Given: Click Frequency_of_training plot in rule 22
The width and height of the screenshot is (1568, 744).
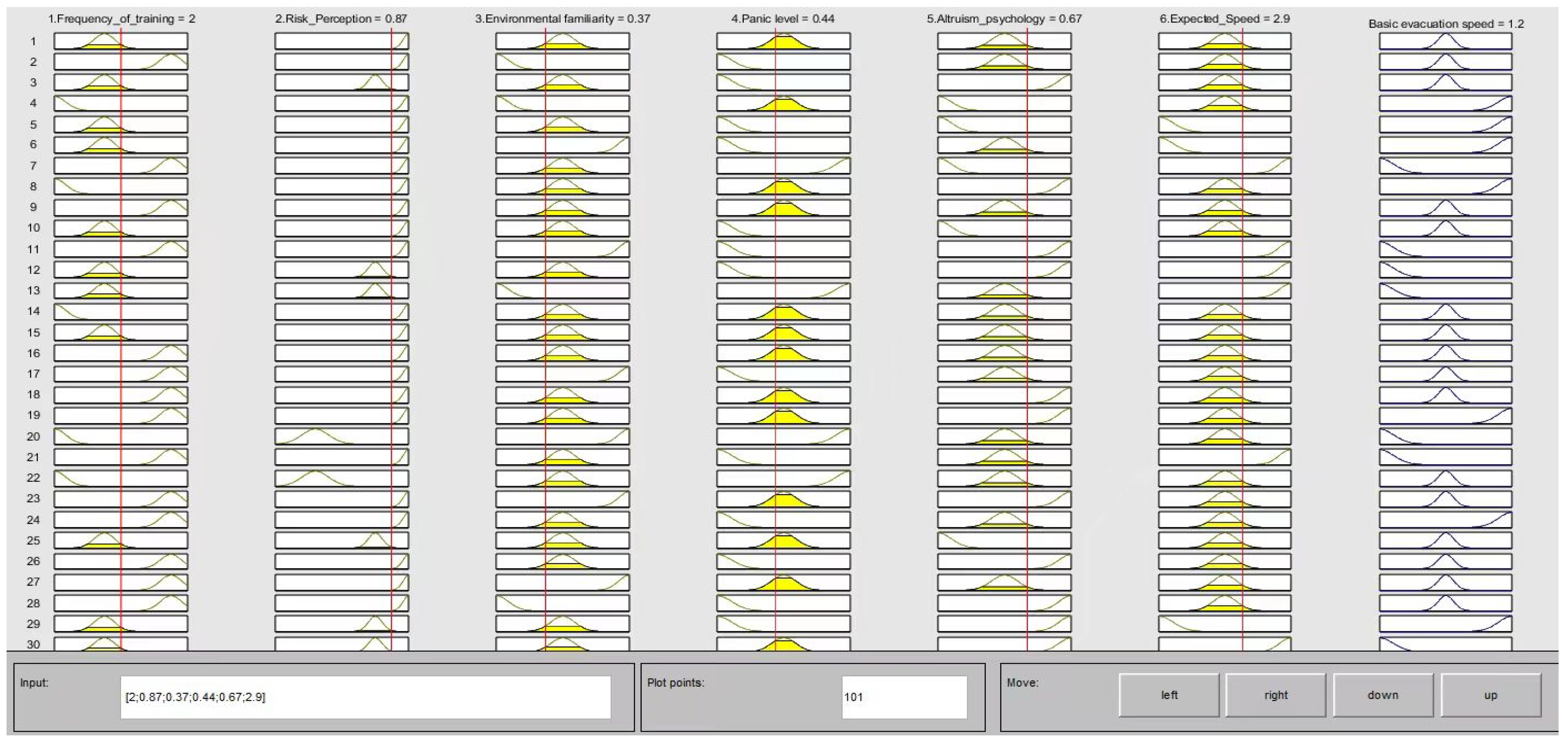Looking at the screenshot, I should click(121, 478).
